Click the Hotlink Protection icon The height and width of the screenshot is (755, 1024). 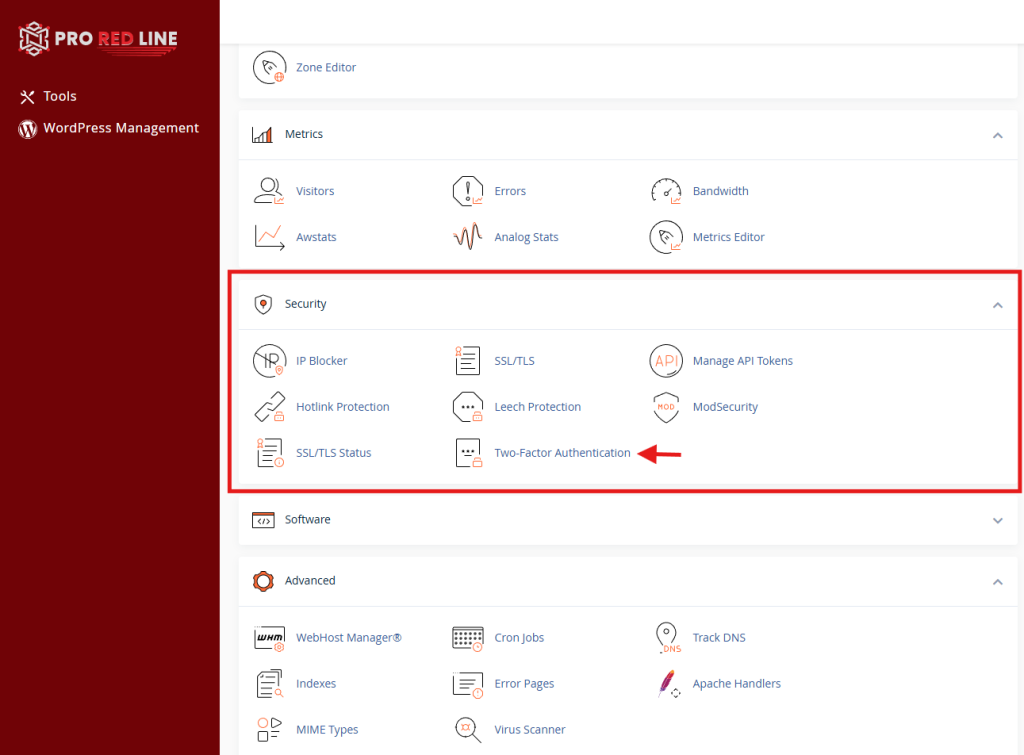click(x=268, y=407)
